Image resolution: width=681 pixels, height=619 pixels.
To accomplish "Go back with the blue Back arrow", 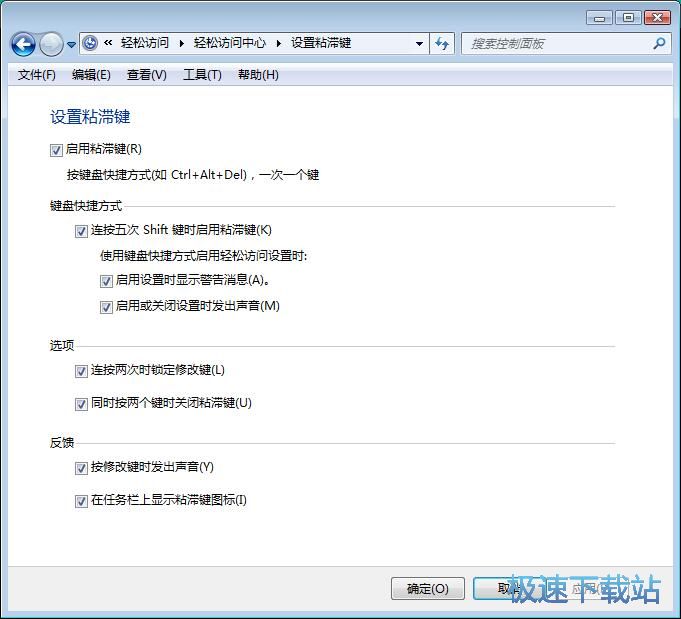I will pos(23,44).
